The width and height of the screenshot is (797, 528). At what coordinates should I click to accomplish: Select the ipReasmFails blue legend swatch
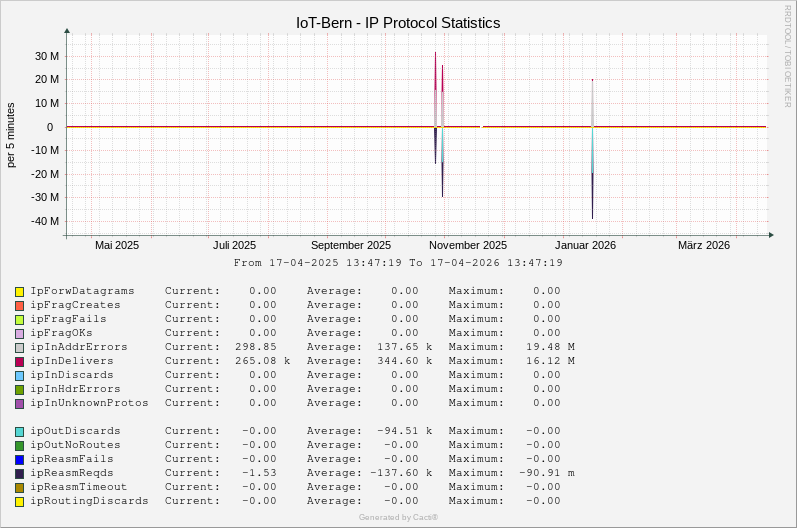click(x=19, y=460)
